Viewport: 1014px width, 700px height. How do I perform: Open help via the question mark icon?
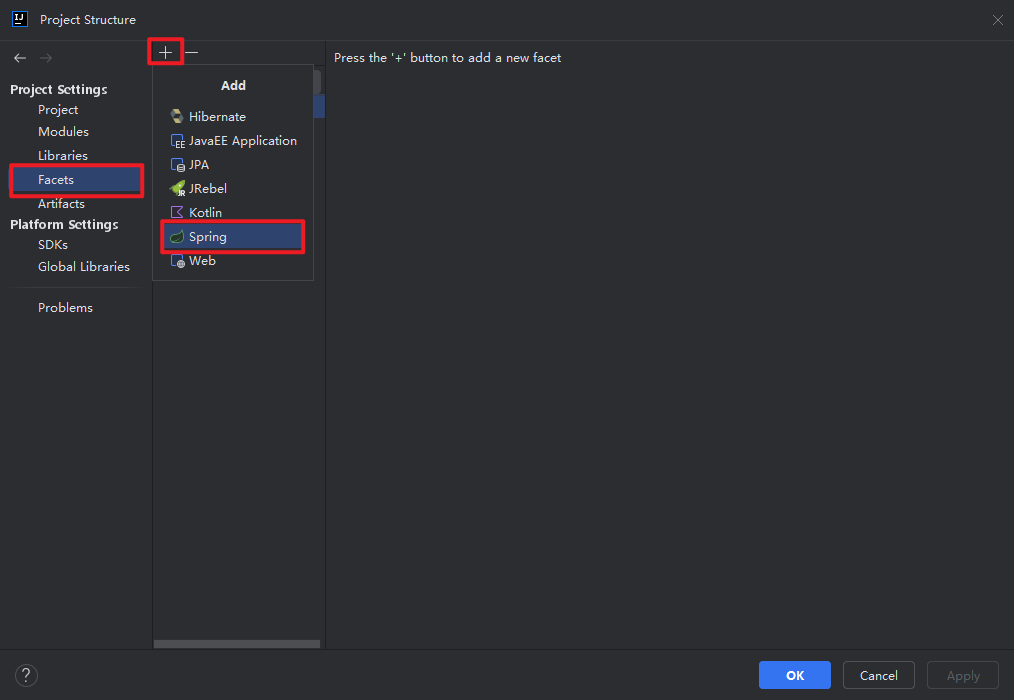(x=26, y=675)
